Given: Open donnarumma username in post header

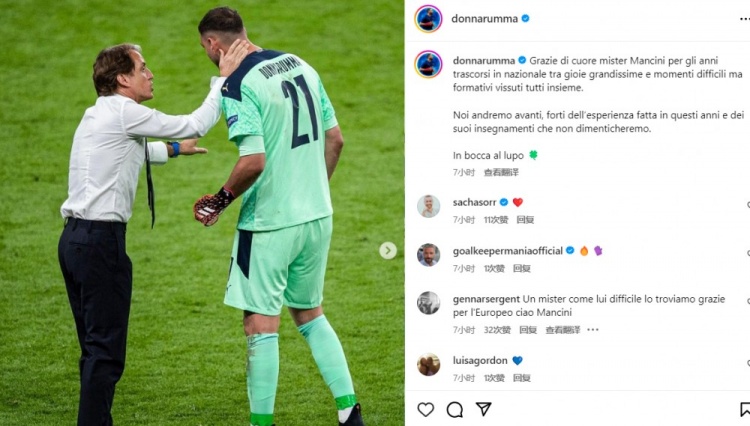Looking at the screenshot, I should click(x=485, y=19).
